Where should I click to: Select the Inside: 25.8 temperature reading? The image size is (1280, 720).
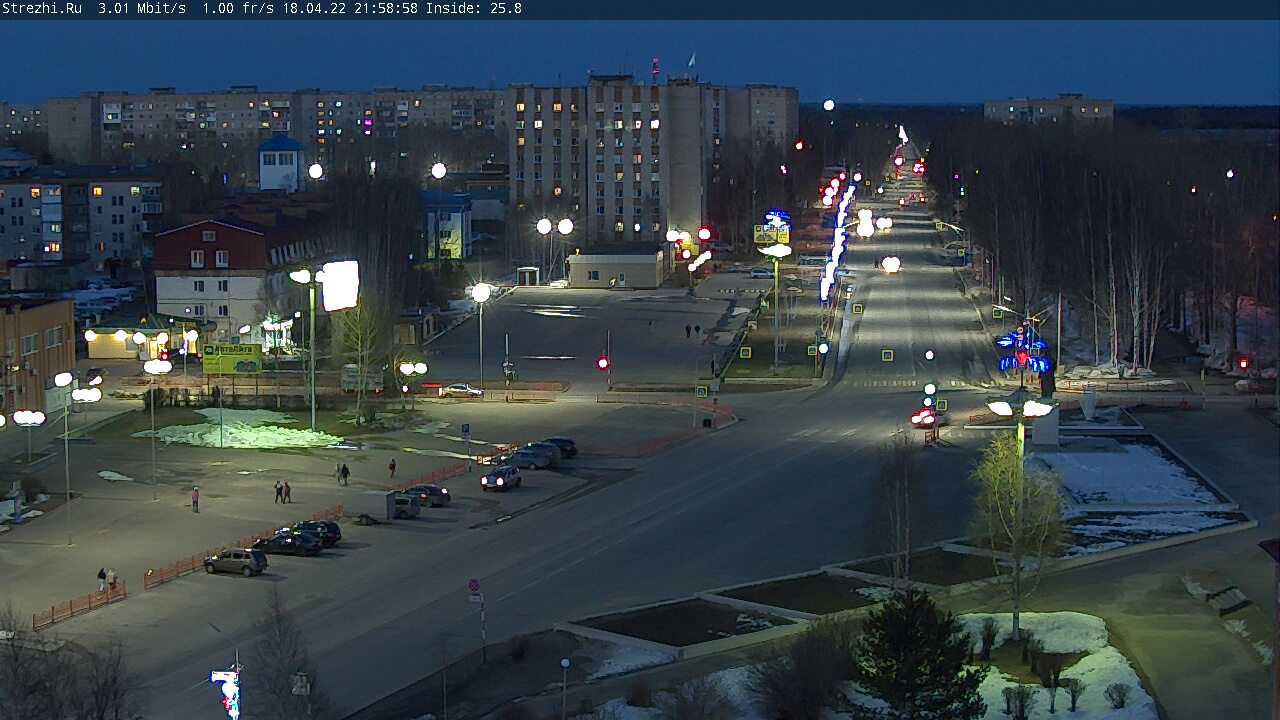point(474,8)
